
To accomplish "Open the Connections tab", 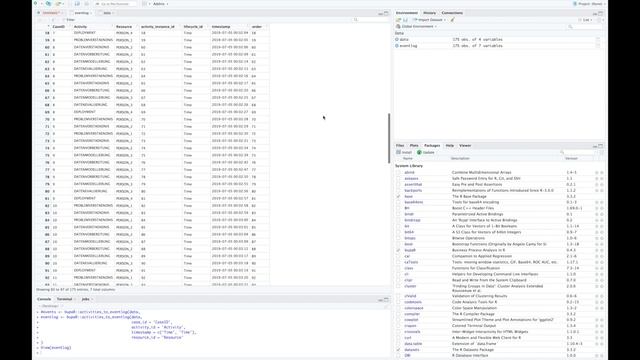I will (452, 13).
